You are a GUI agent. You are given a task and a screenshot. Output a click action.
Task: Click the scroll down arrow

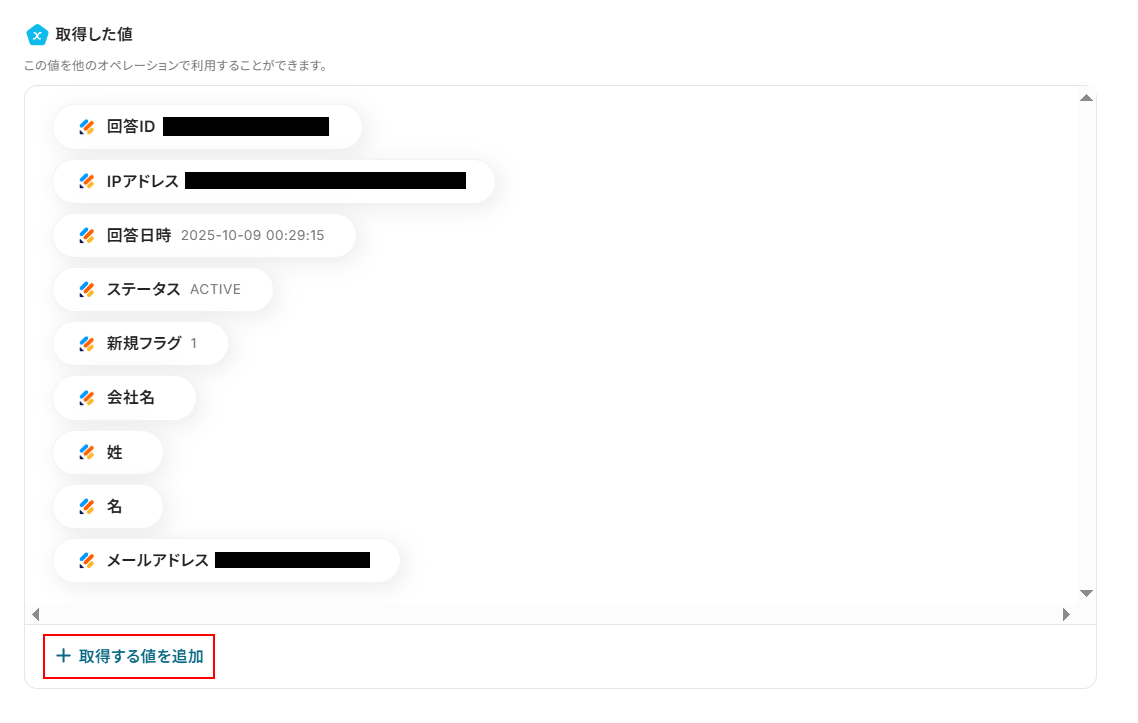pyautogui.click(x=1086, y=593)
